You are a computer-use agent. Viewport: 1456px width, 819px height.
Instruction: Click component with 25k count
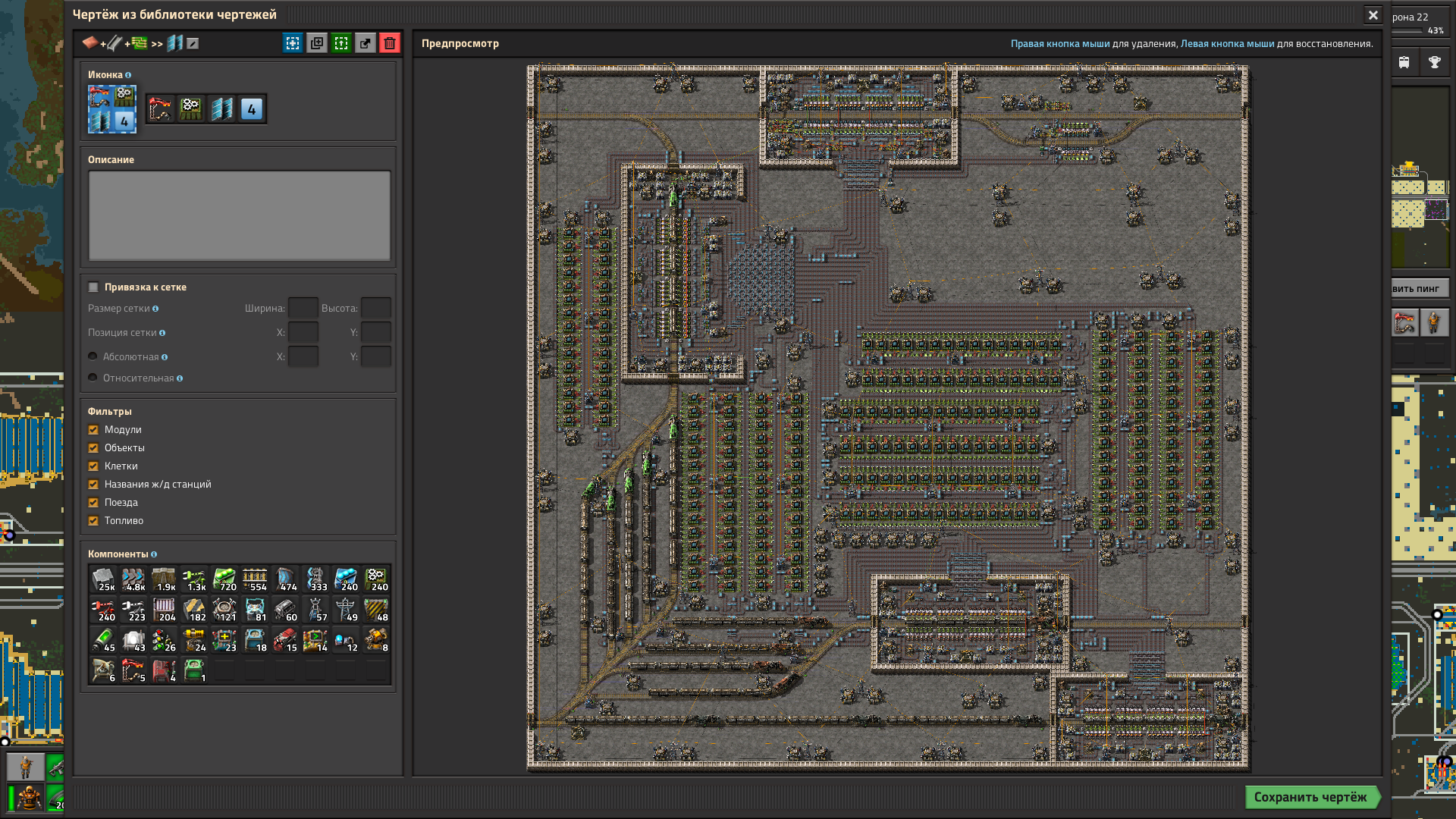(103, 579)
